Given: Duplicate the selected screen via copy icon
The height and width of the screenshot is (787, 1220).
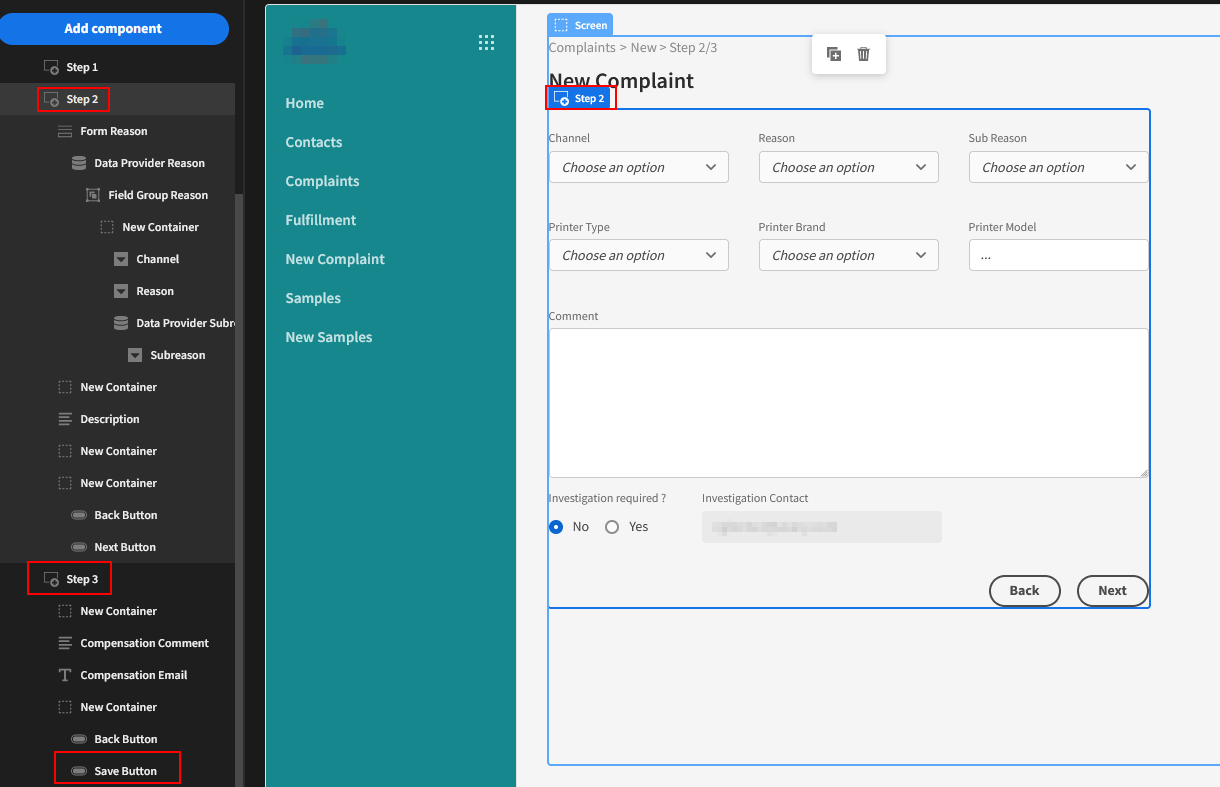Looking at the screenshot, I should (834, 54).
